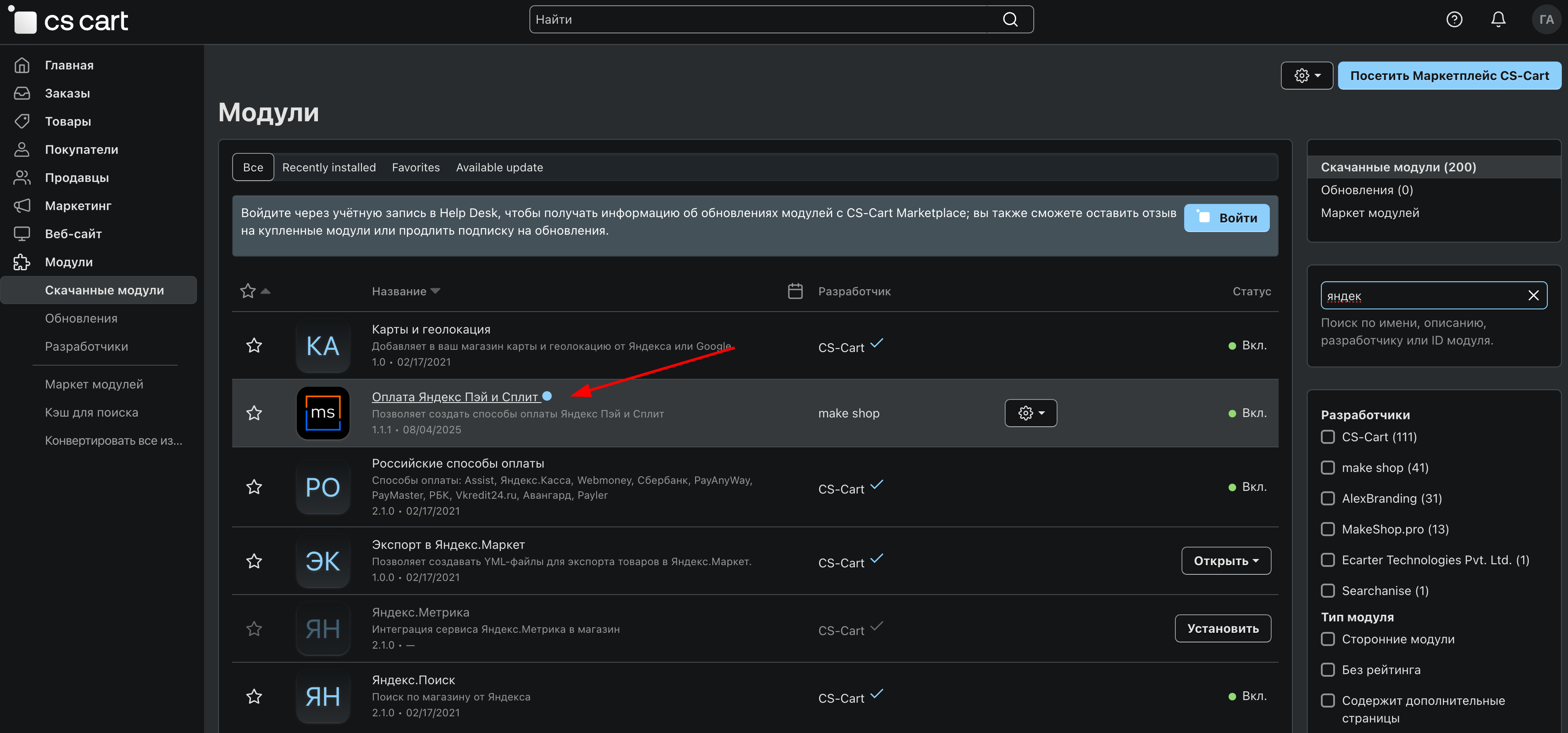Enable the make shop developer filter

click(x=1327, y=468)
